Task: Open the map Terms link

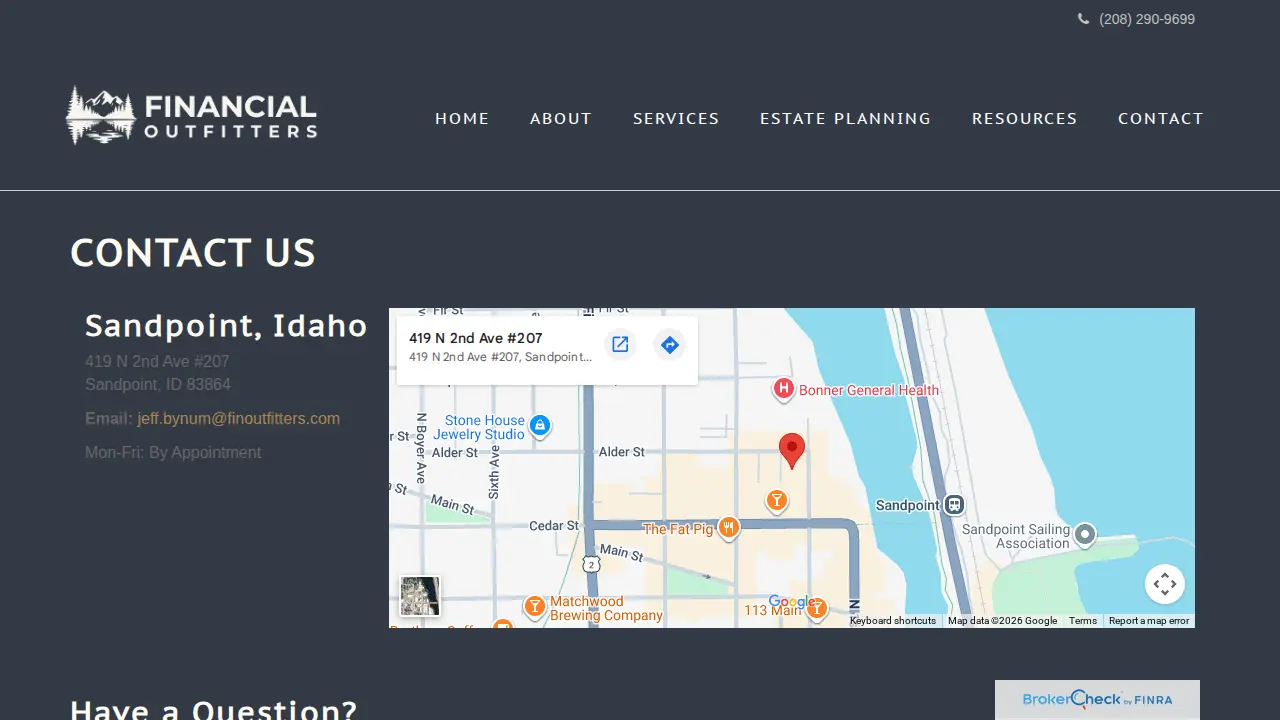Action: pyautogui.click(x=1083, y=621)
